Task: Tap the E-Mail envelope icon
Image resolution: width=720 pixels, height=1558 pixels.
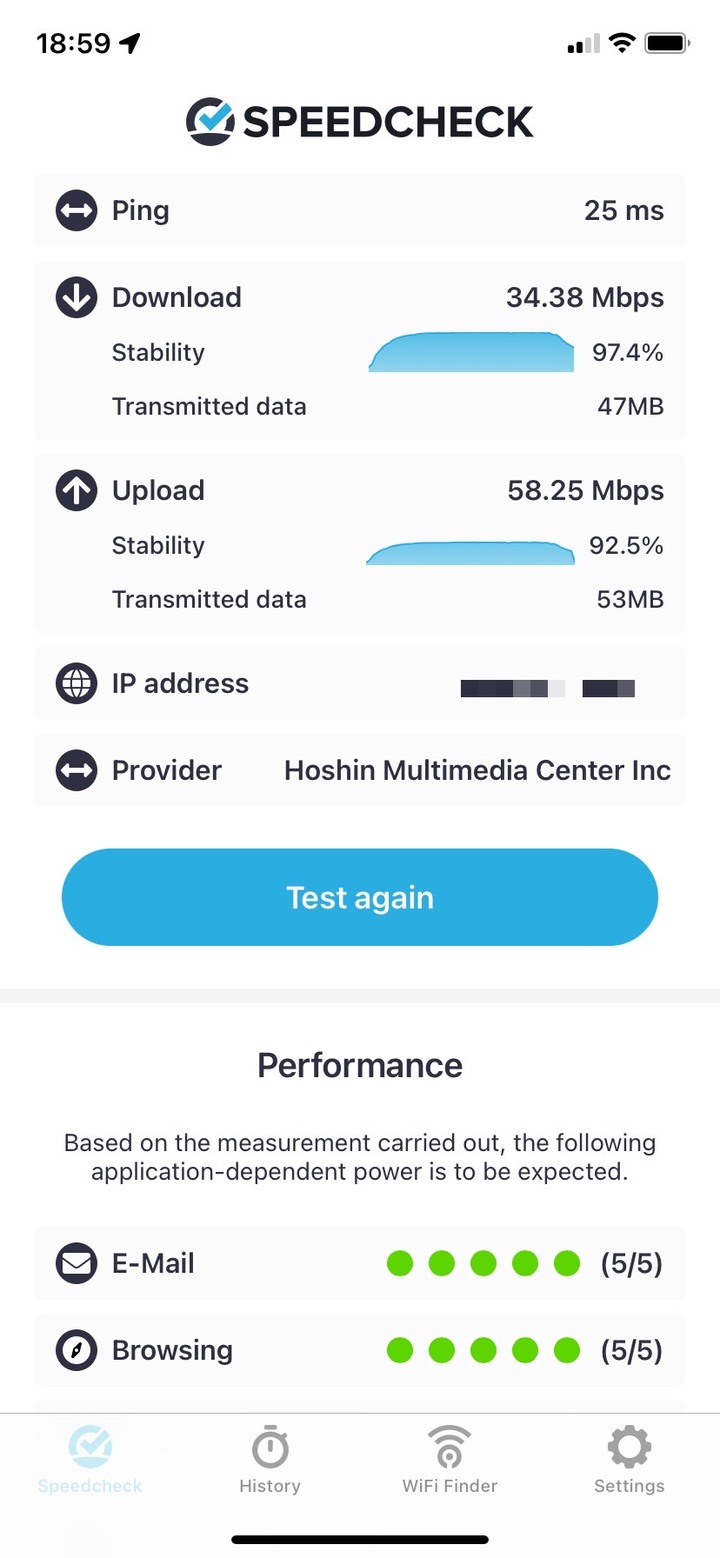Action: 76,1264
